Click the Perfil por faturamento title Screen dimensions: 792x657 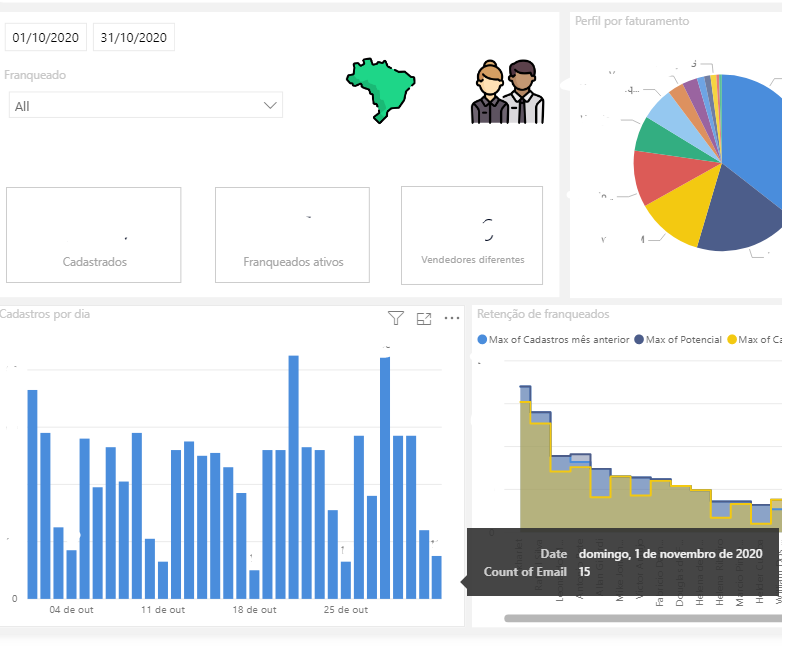pyautogui.click(x=632, y=21)
